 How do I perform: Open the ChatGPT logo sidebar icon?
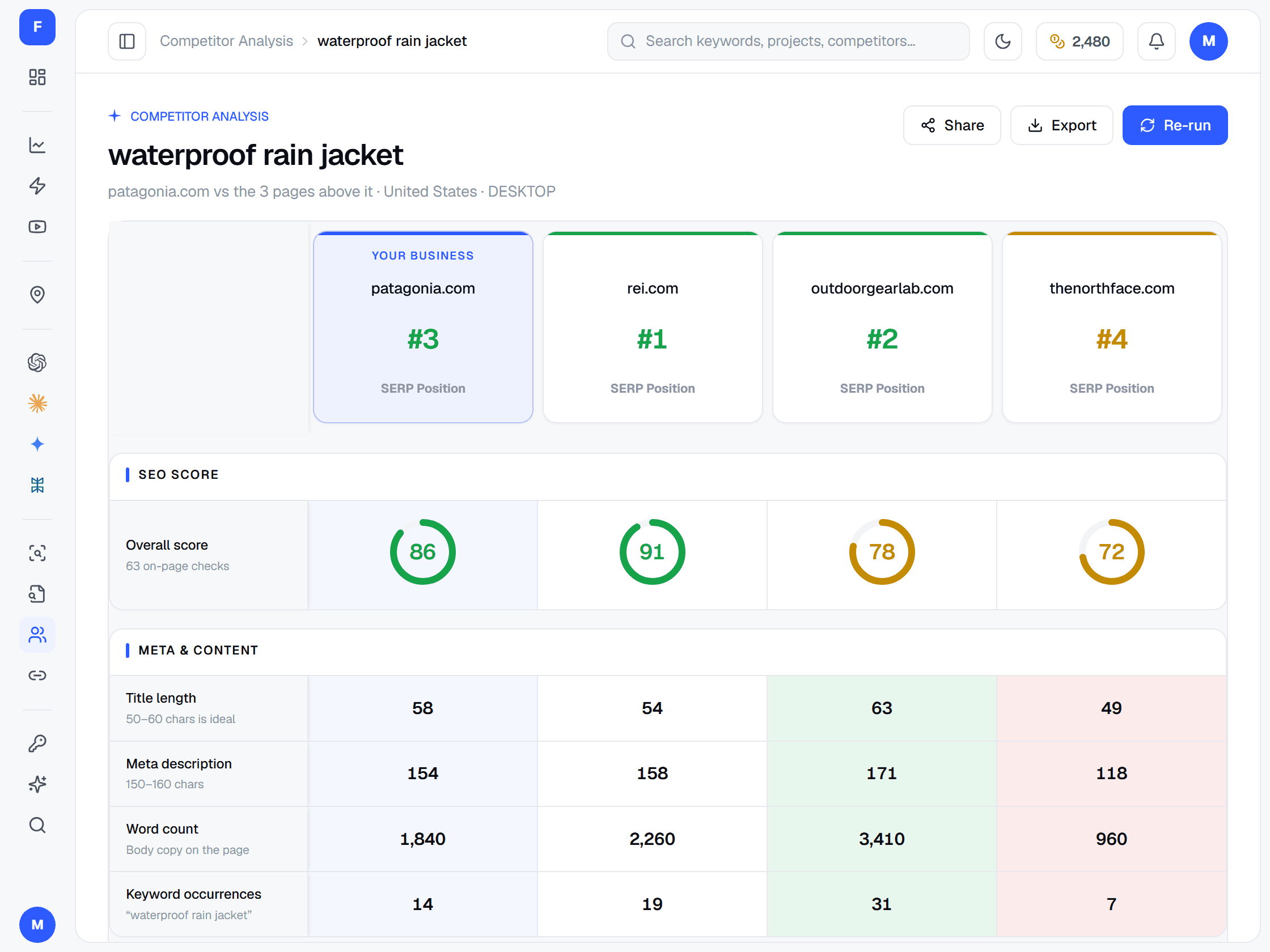tap(37, 363)
